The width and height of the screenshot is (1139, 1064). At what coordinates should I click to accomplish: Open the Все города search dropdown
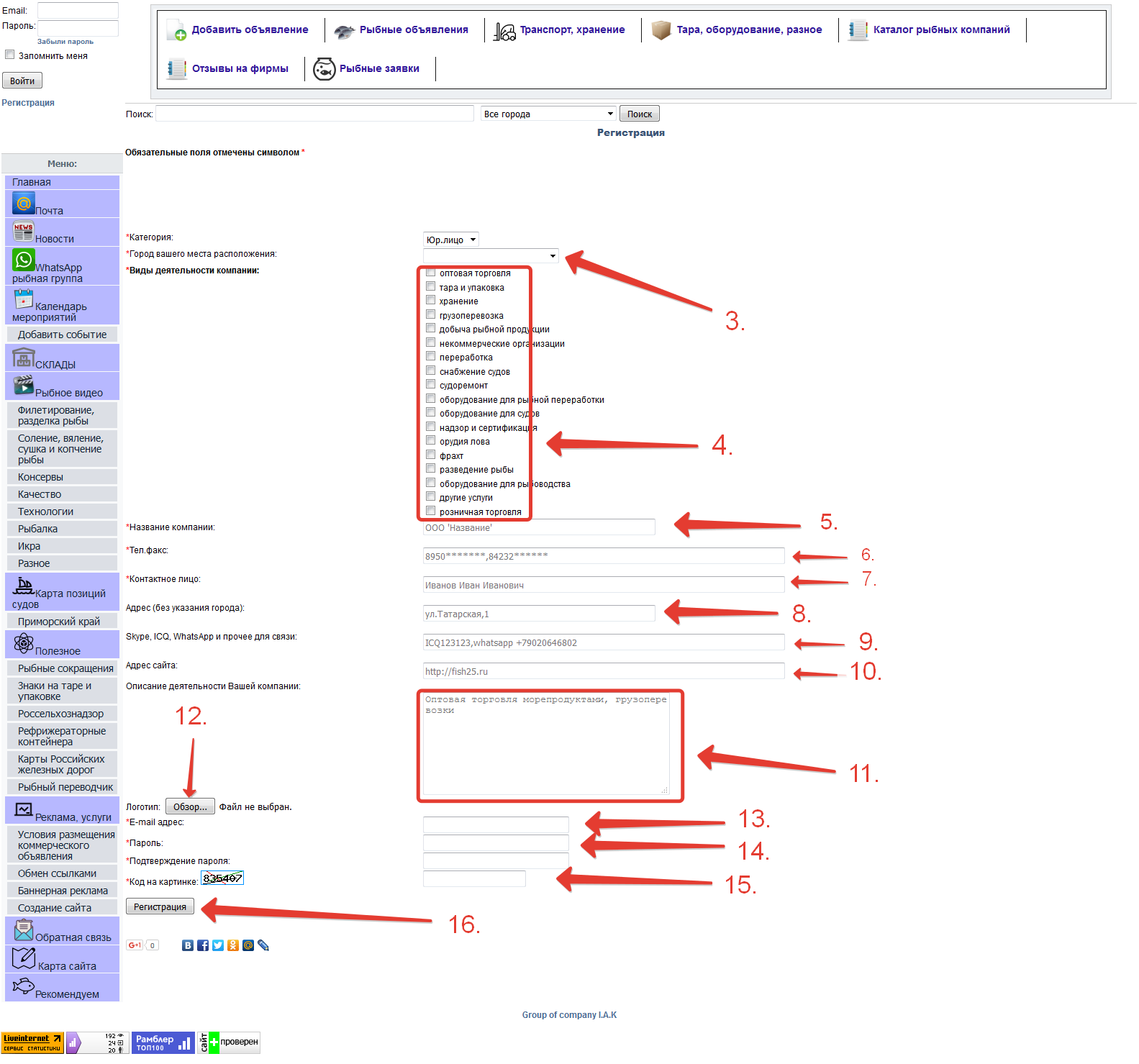pos(548,114)
